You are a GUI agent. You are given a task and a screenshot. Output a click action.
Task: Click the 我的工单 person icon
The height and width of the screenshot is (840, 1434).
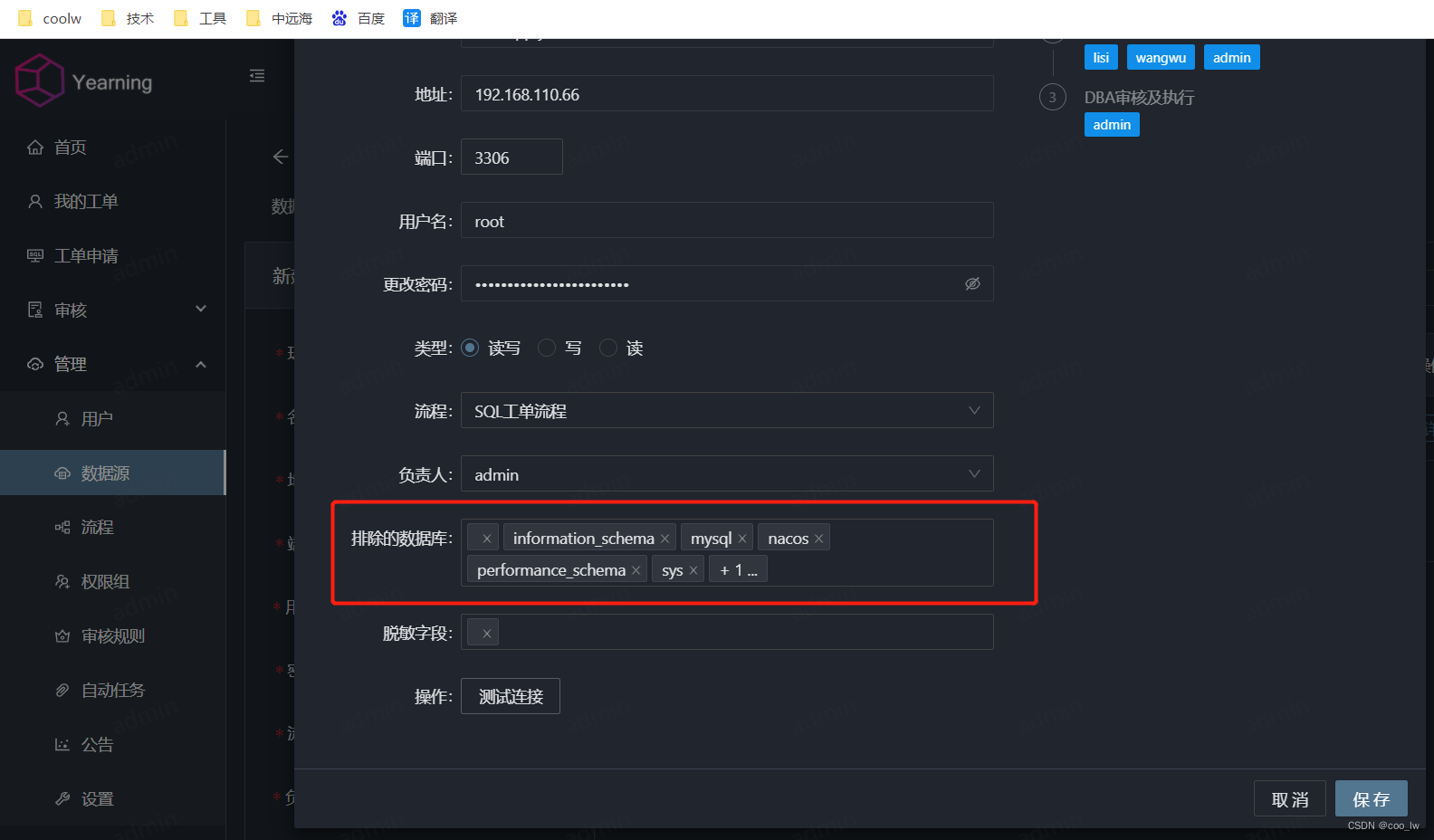pyautogui.click(x=35, y=201)
